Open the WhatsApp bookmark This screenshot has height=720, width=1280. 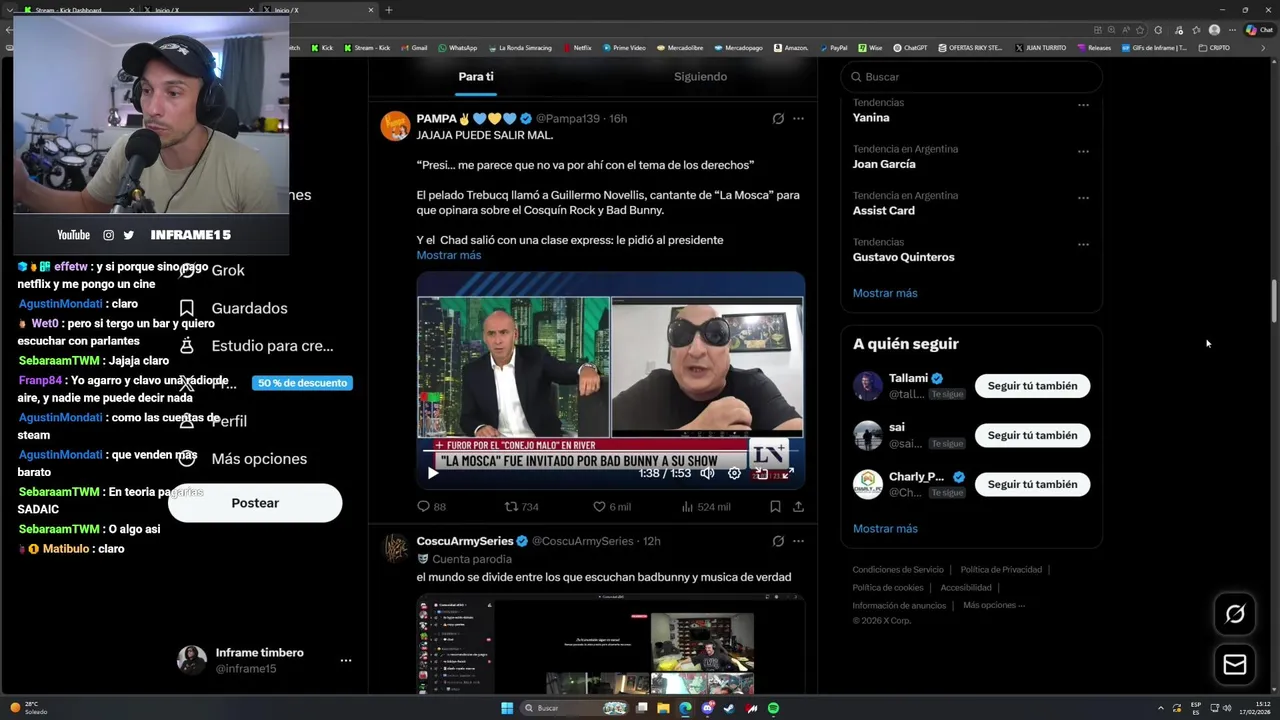pyautogui.click(x=456, y=47)
